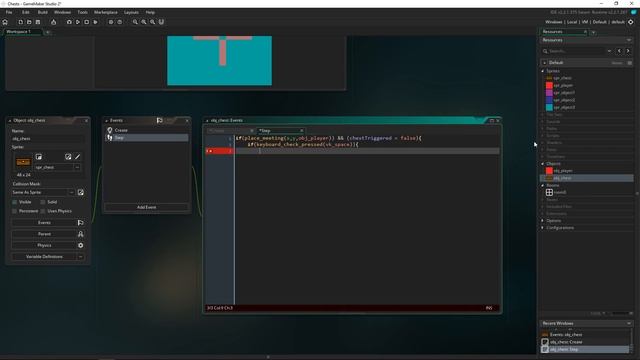Add a new workspace tab with plus
Viewport: 640px width, 360px height.
tap(48, 32)
